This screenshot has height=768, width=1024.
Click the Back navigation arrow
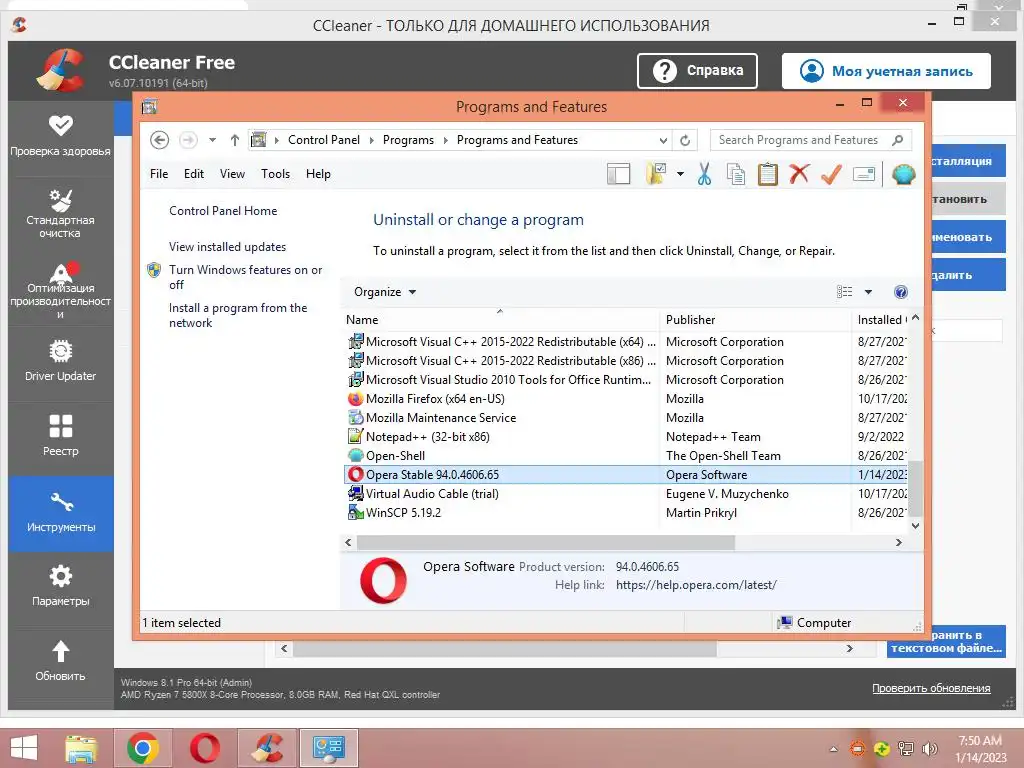[159, 140]
